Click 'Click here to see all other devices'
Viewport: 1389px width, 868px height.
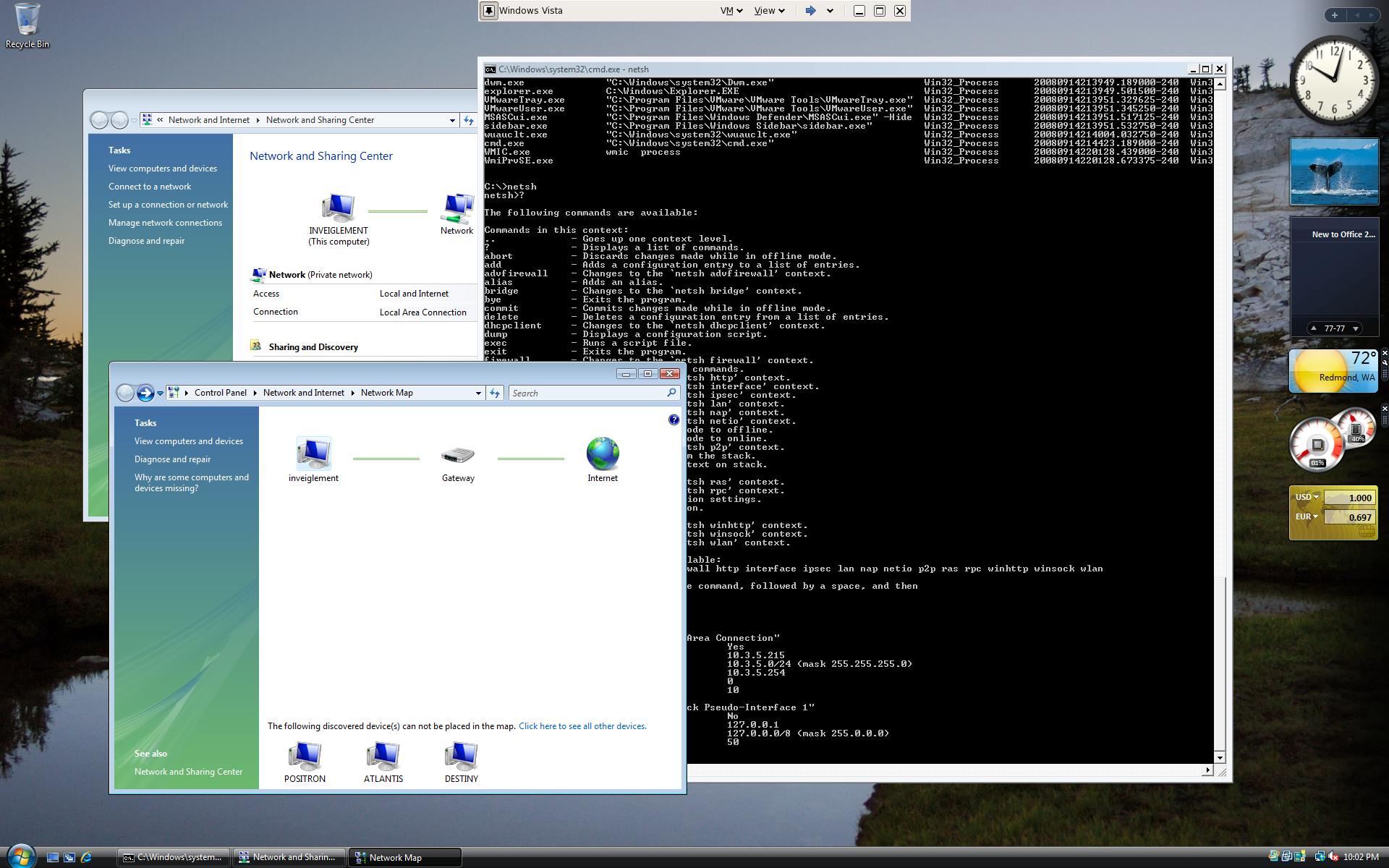coord(582,726)
